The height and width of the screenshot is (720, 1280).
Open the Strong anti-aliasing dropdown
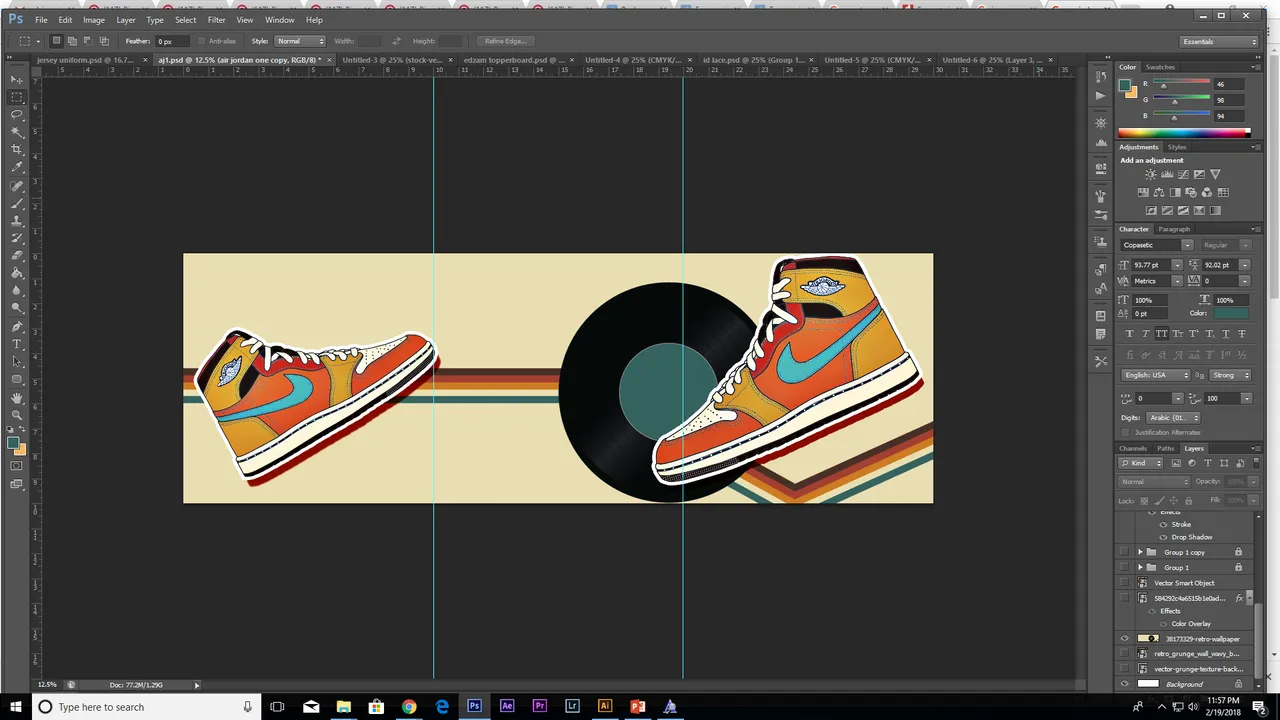1230,375
